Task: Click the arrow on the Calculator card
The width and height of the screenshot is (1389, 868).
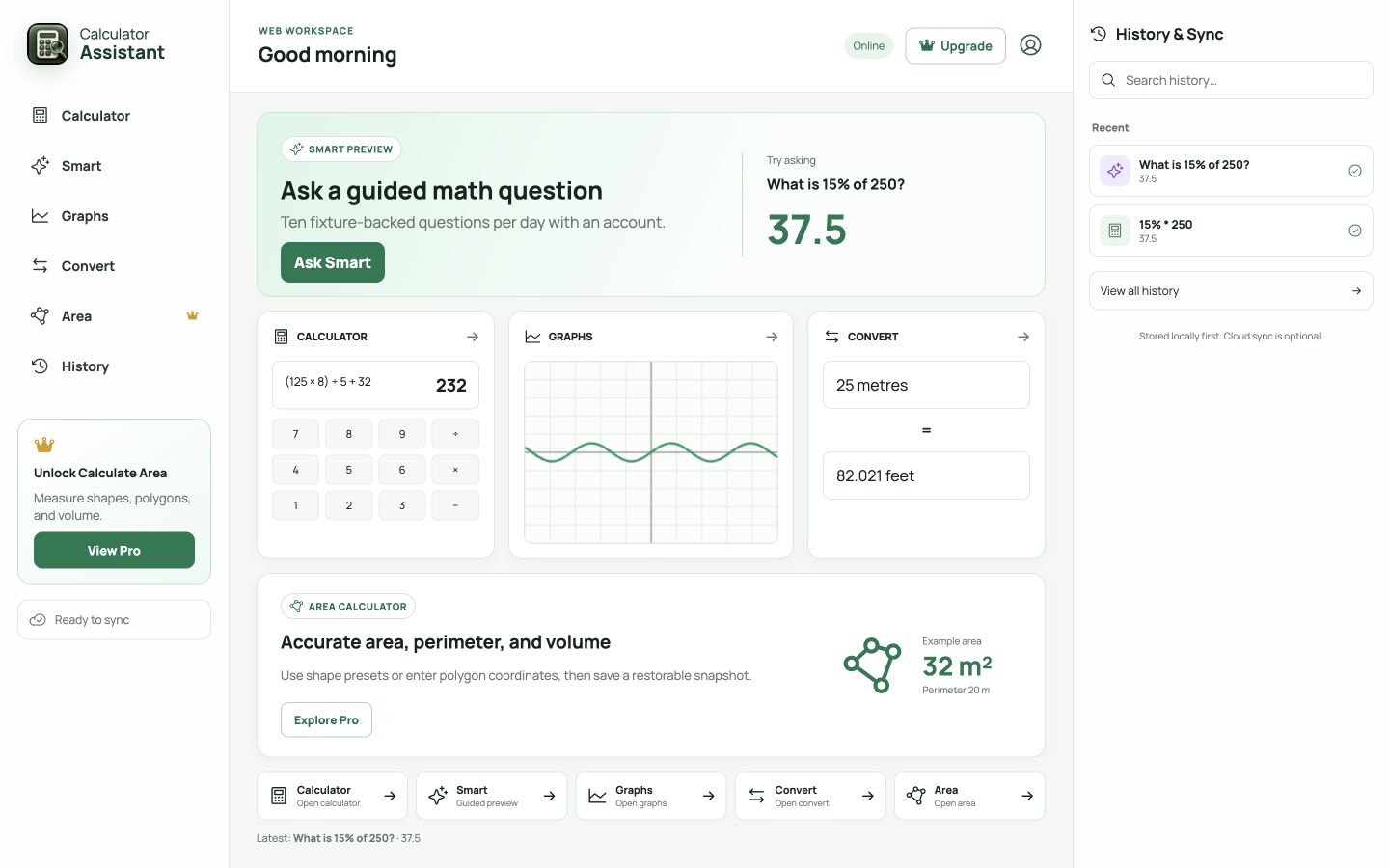Action: coord(473,337)
